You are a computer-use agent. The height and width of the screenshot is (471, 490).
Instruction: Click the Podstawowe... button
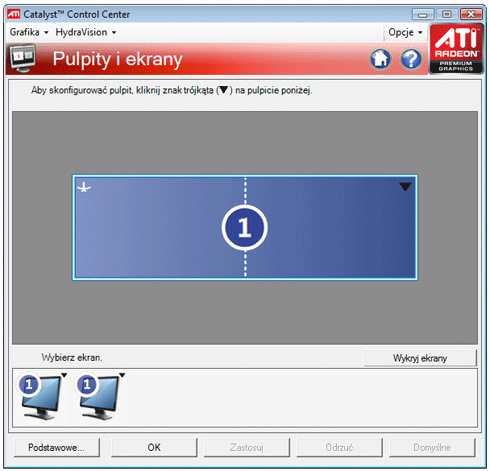[56, 447]
